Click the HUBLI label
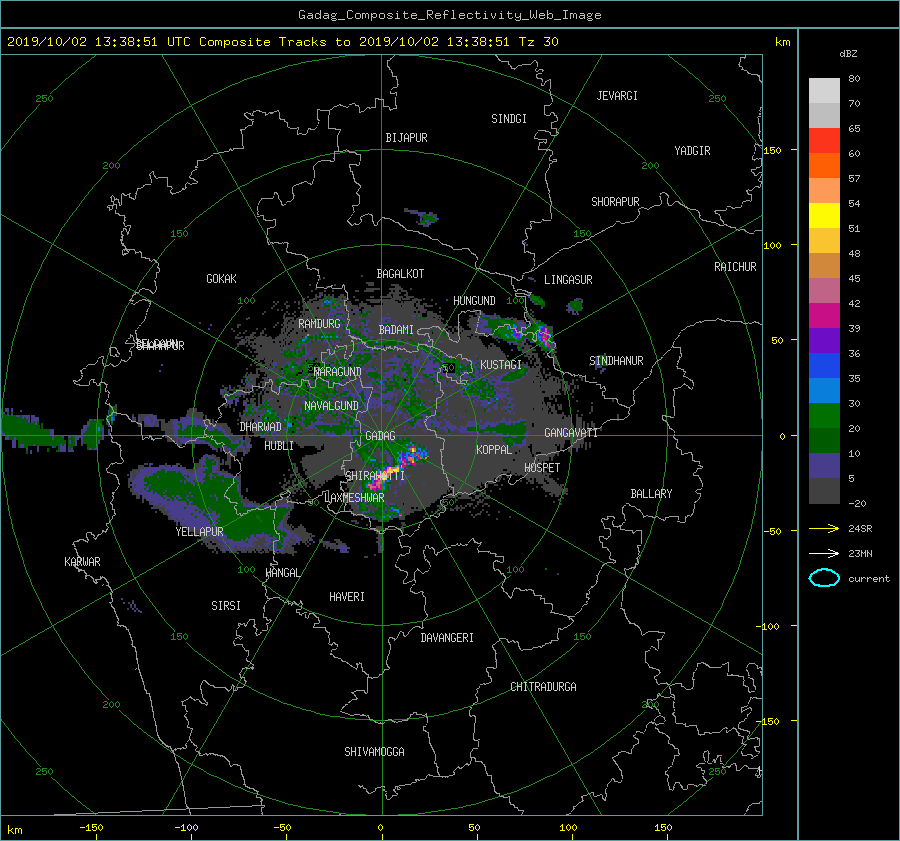This screenshot has width=900, height=841. 279,446
